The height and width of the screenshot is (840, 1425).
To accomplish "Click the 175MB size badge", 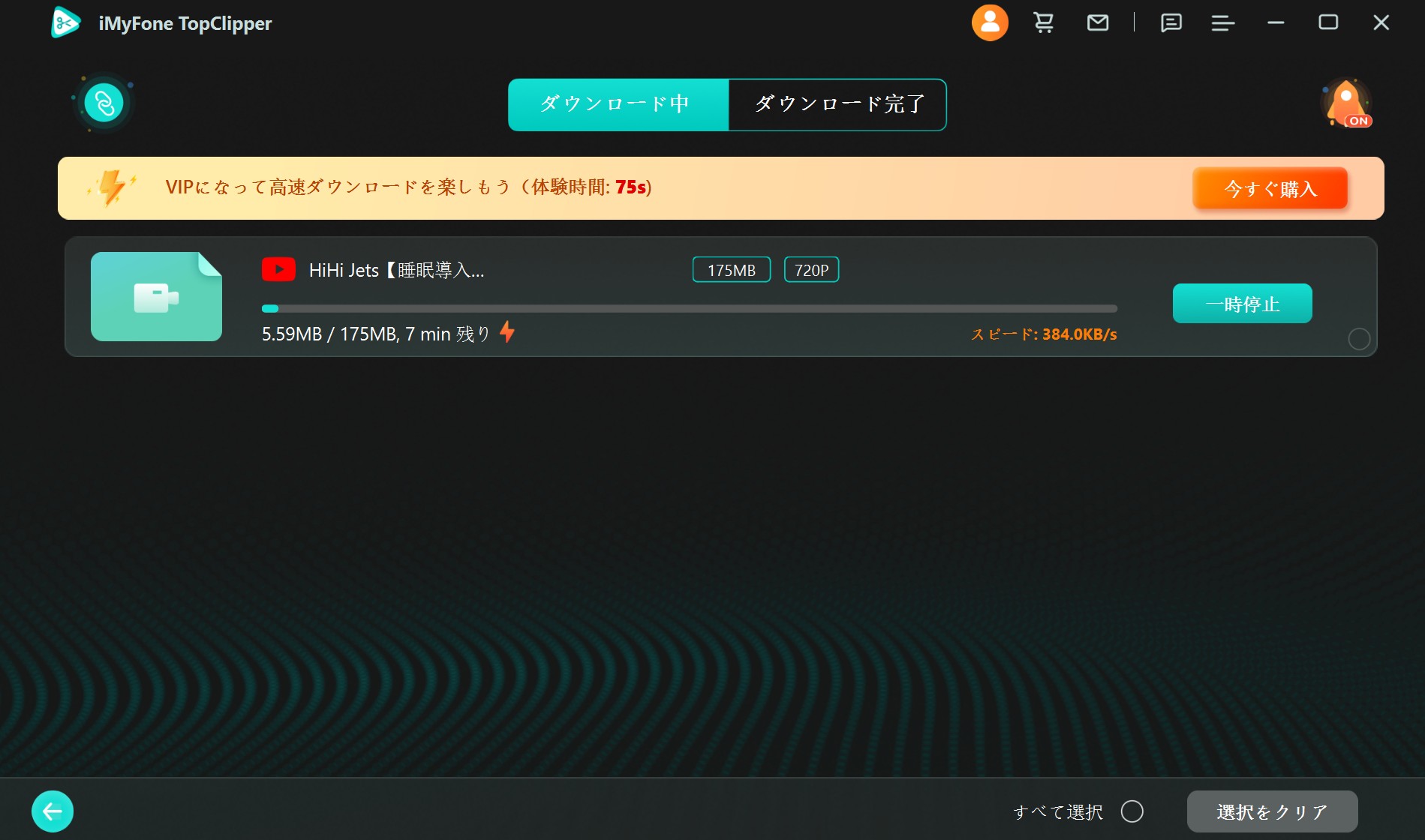I will 732,270.
